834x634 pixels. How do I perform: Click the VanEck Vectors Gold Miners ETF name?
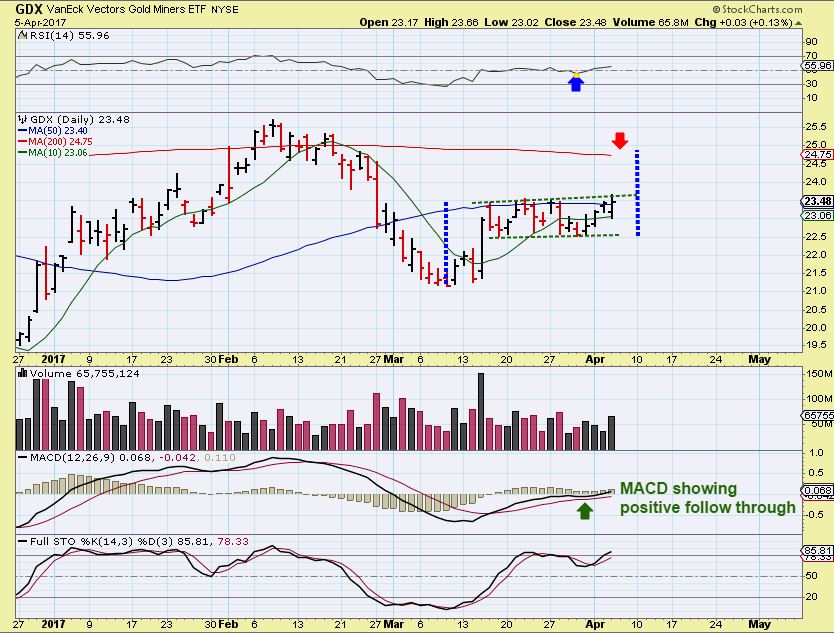[x=126, y=10]
